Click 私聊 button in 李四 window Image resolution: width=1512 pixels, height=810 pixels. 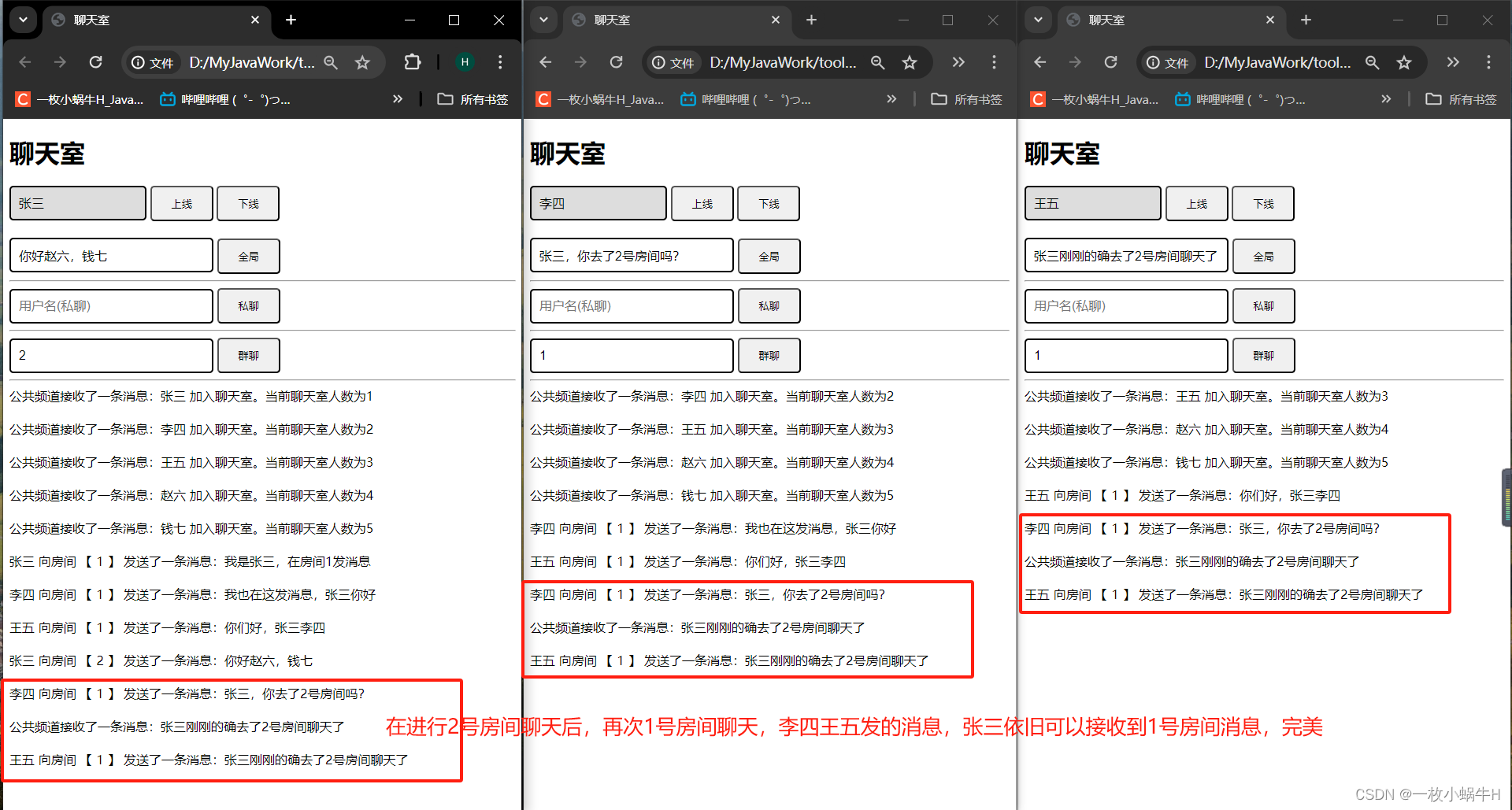769,306
